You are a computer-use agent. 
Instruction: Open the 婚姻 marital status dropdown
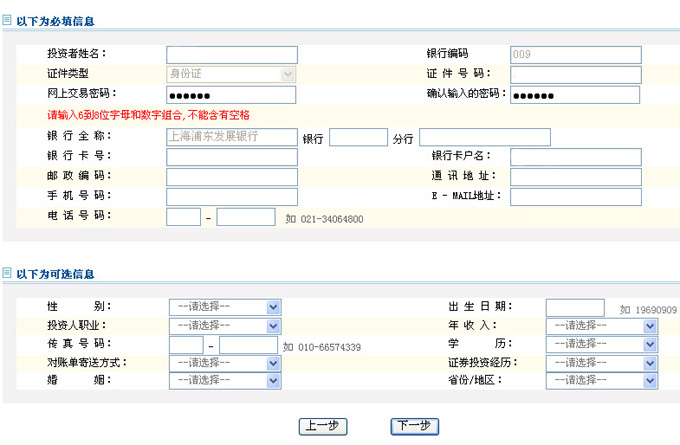point(224,380)
